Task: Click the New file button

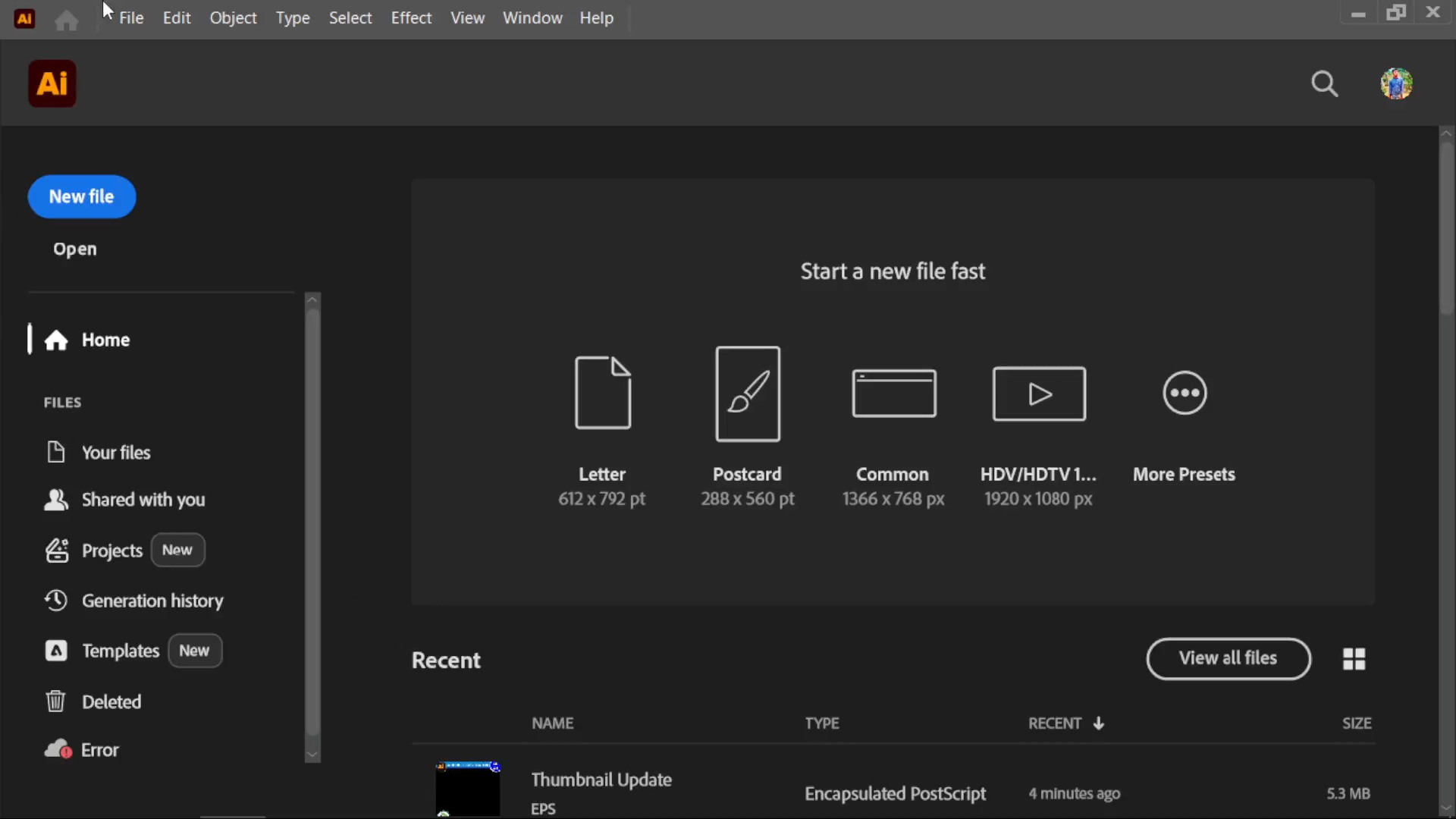Action: click(82, 196)
